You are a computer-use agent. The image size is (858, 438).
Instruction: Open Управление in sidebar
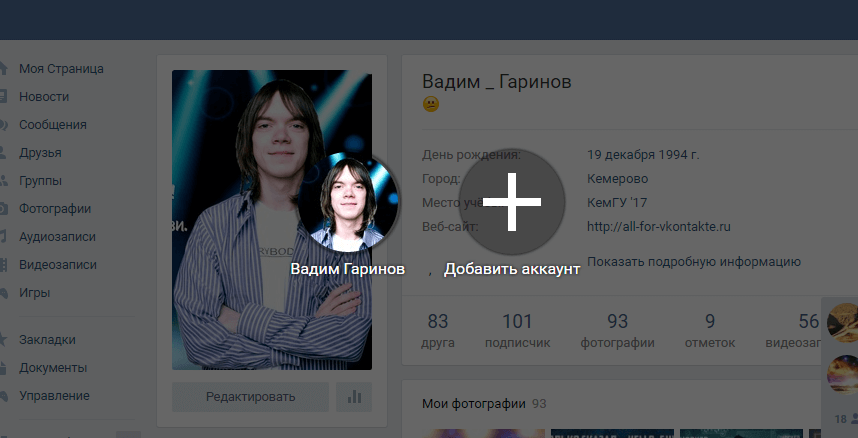pos(54,395)
